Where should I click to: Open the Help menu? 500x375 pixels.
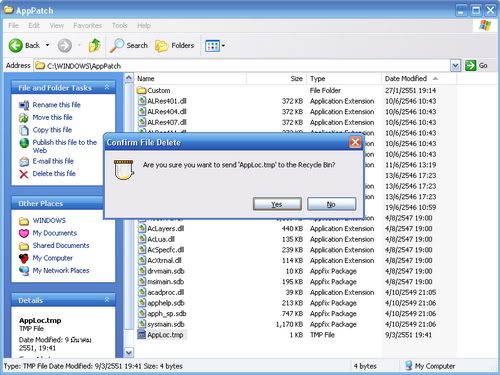tap(144, 26)
